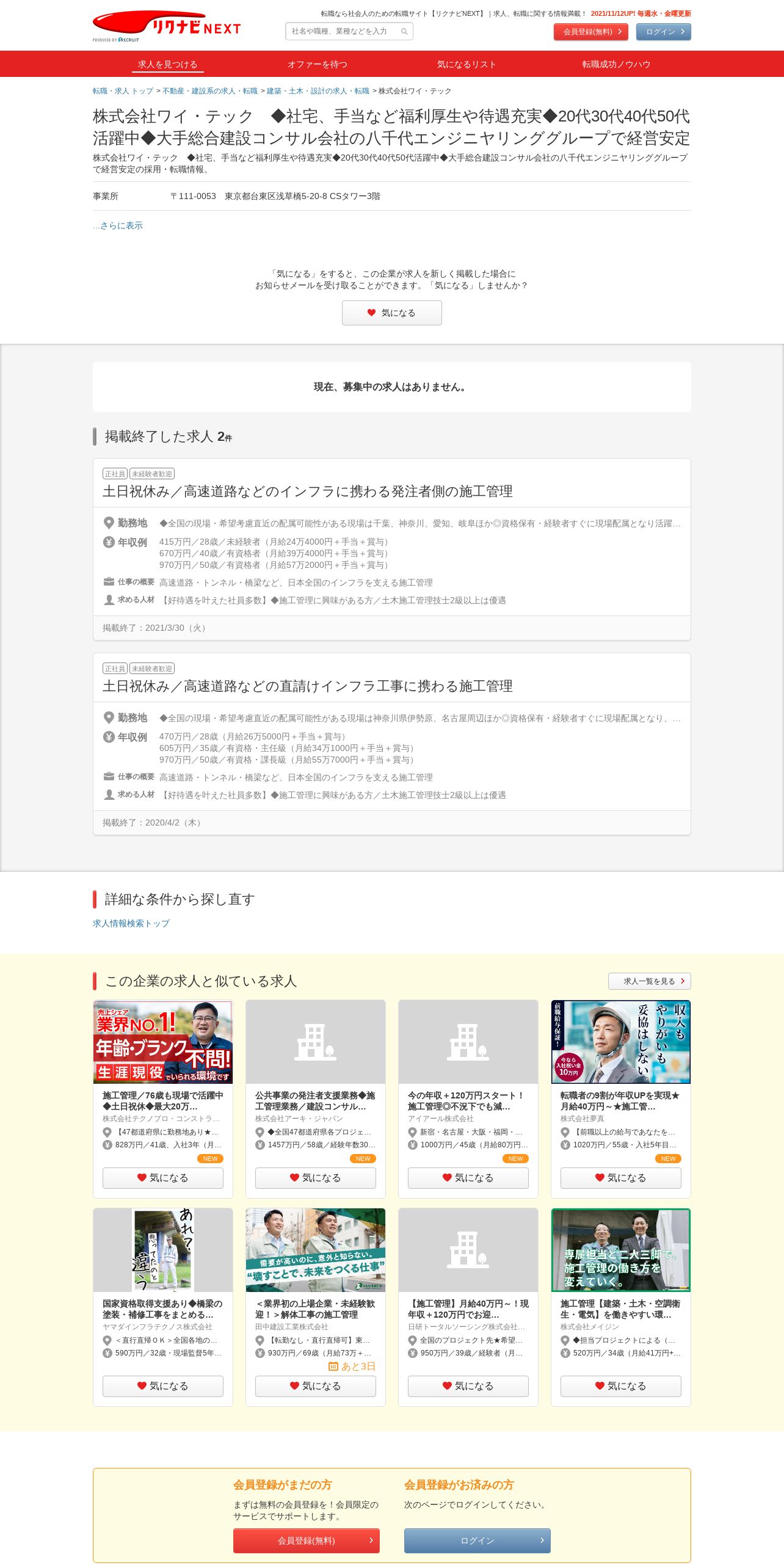Click the 不動産・建設系の求人・転職 breadcrumb
The height and width of the screenshot is (1568, 784).
pyautogui.click(x=210, y=91)
